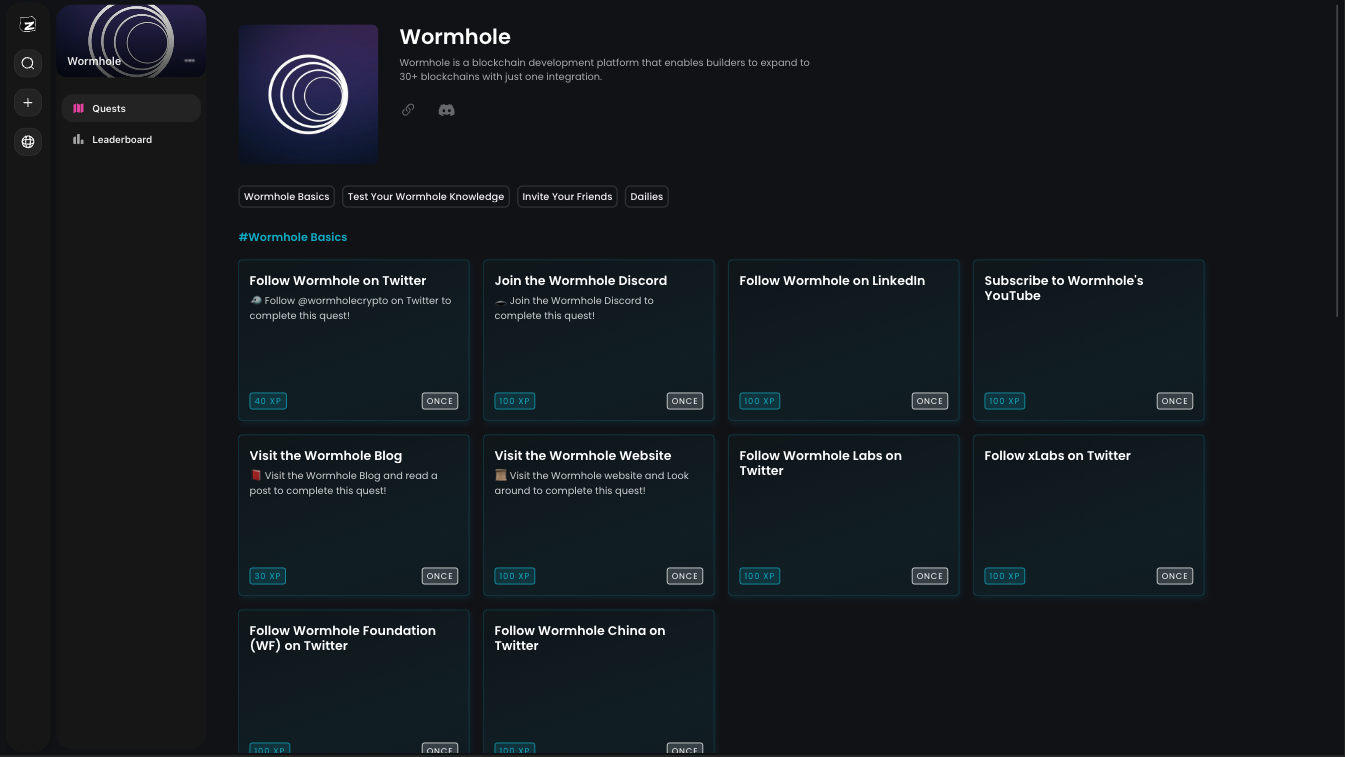Screen dimensions: 1345x757
Task: Open the Subscribe to Wormhole's YouTube quest
Action: (x=1088, y=340)
